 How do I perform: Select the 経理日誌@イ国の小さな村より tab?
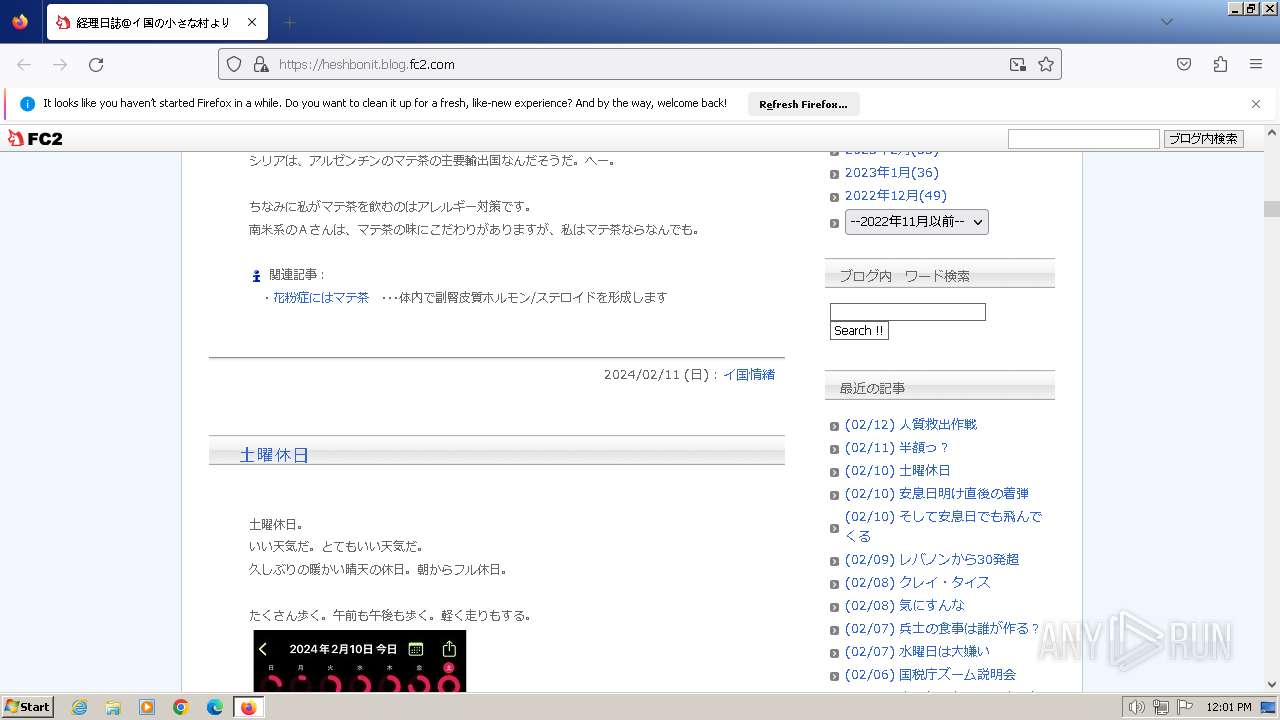pyautogui.click(x=156, y=22)
